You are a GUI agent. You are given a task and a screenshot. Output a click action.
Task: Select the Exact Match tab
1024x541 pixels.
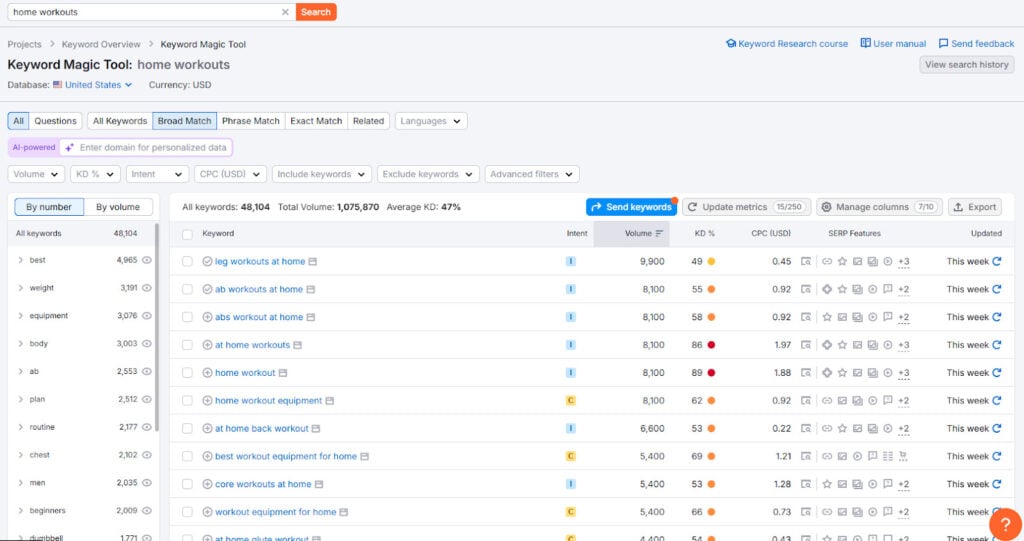tap(316, 121)
